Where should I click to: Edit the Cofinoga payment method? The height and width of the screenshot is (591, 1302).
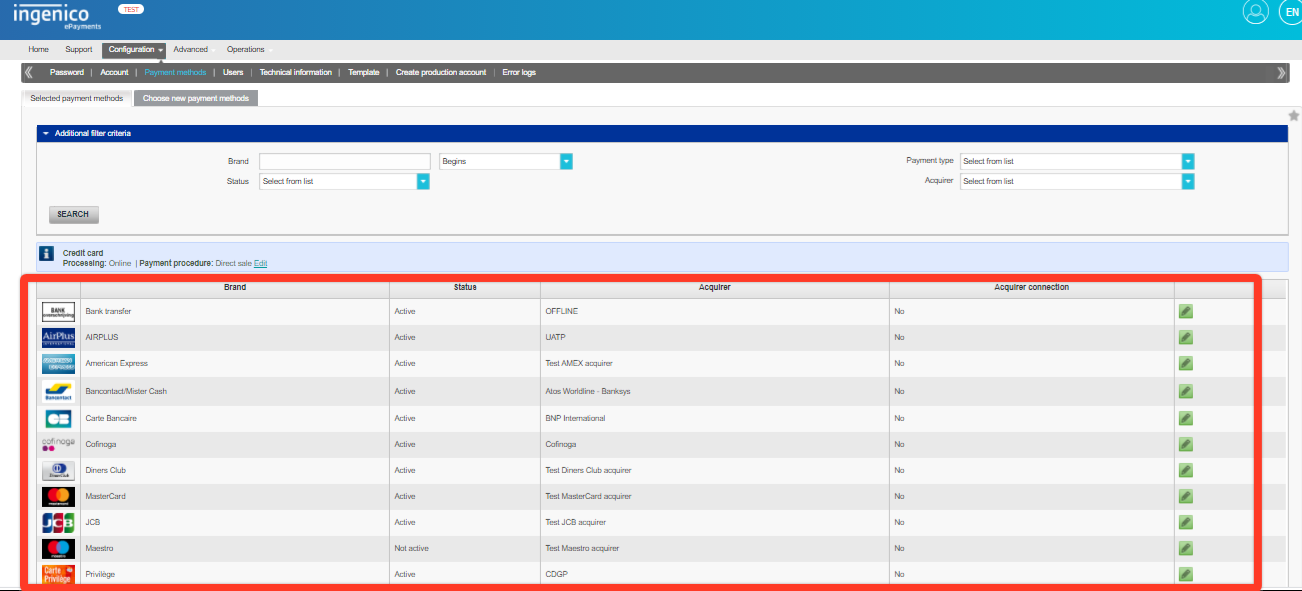[1186, 444]
